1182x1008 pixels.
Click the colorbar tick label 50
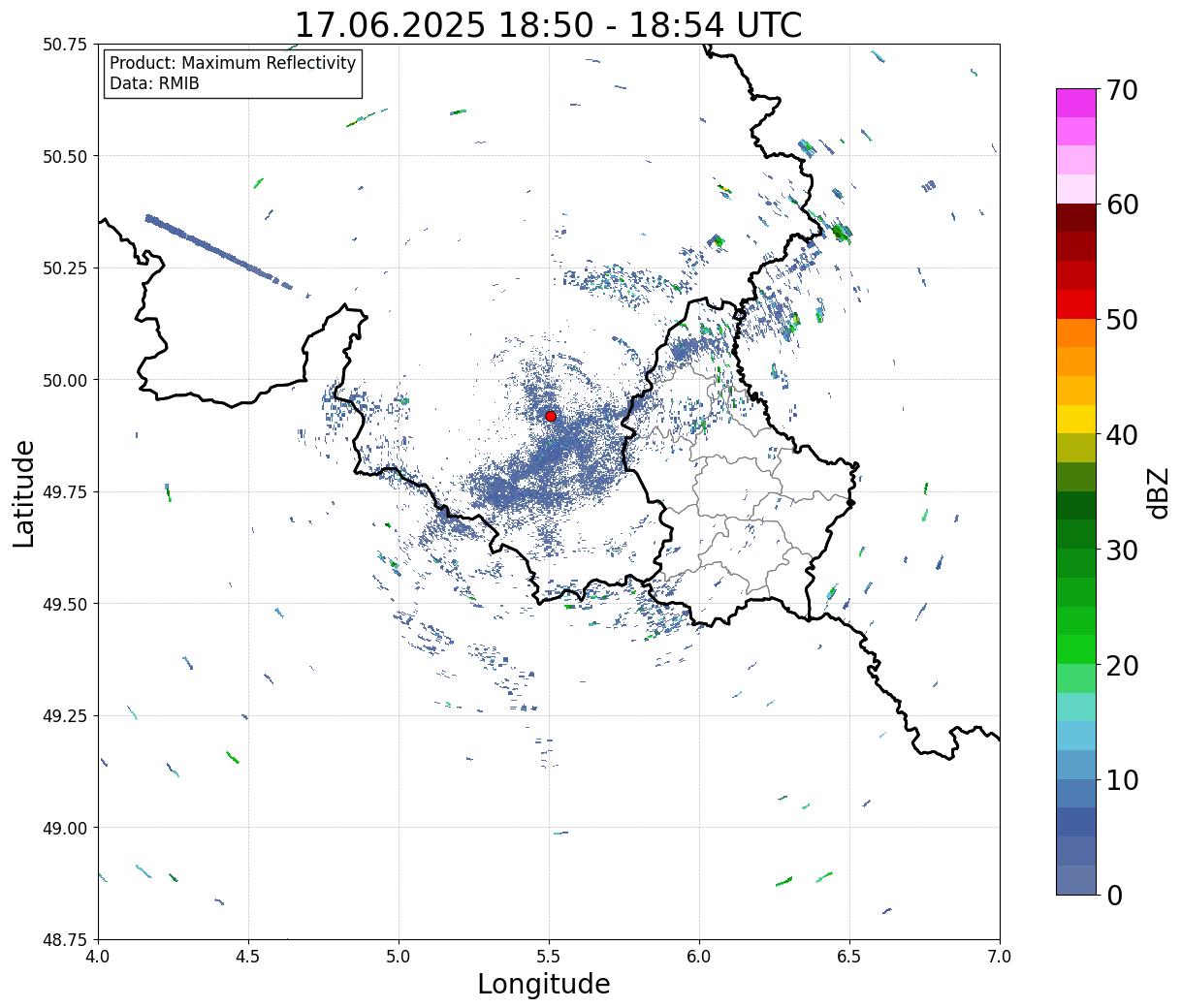click(x=1122, y=320)
